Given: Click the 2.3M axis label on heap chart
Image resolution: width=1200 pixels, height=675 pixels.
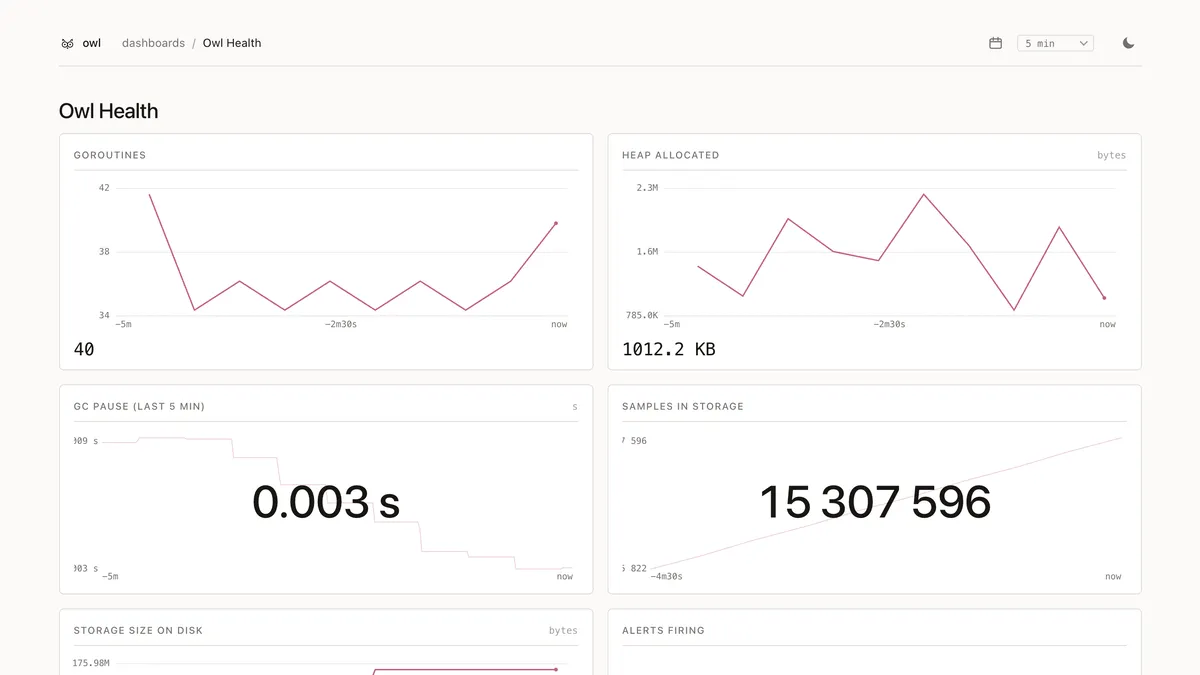Looking at the screenshot, I should (647, 188).
